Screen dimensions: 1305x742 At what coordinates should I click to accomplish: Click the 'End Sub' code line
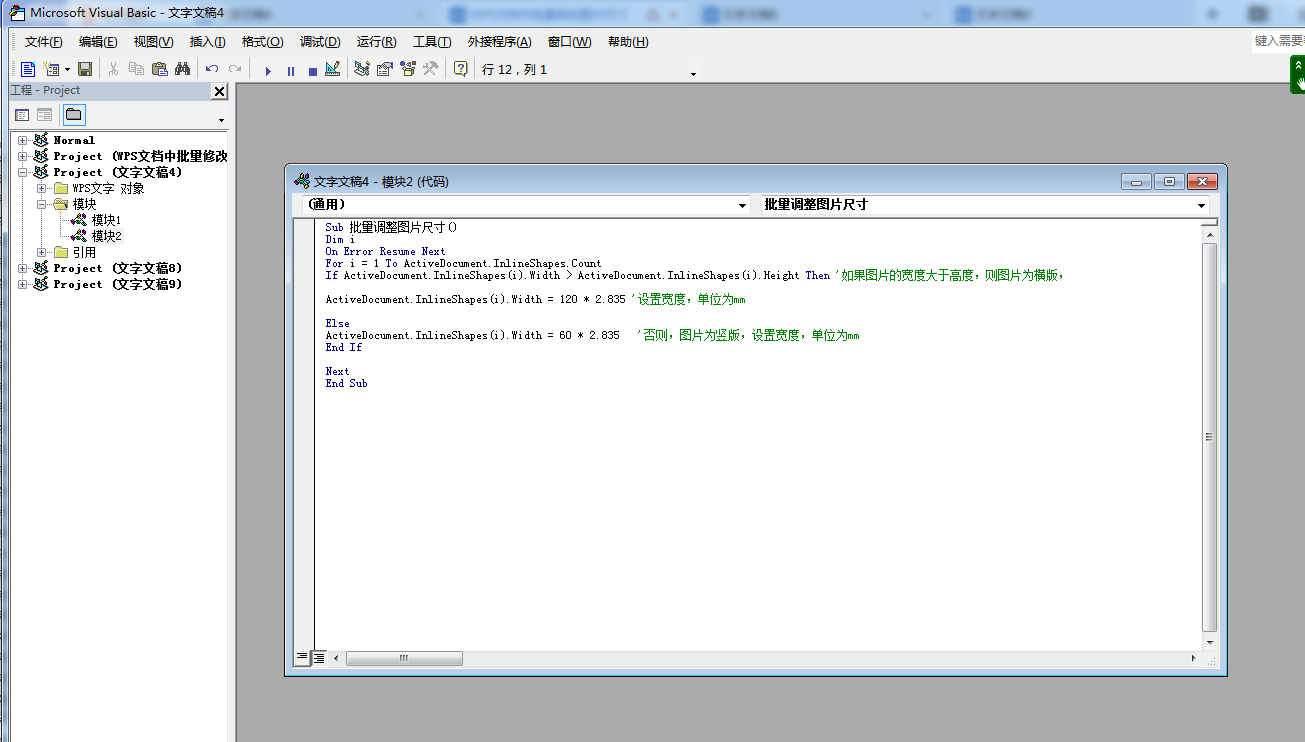[346, 383]
